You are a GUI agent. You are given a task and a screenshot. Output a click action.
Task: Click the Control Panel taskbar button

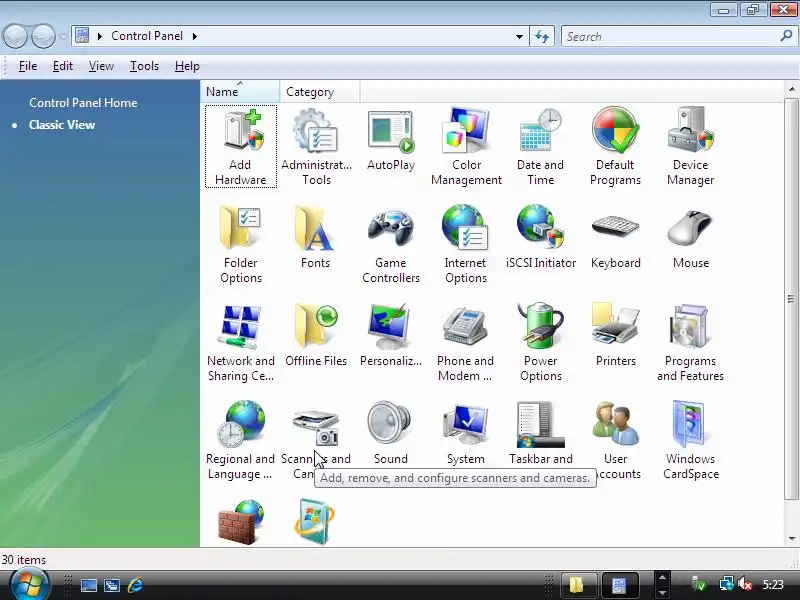620,585
